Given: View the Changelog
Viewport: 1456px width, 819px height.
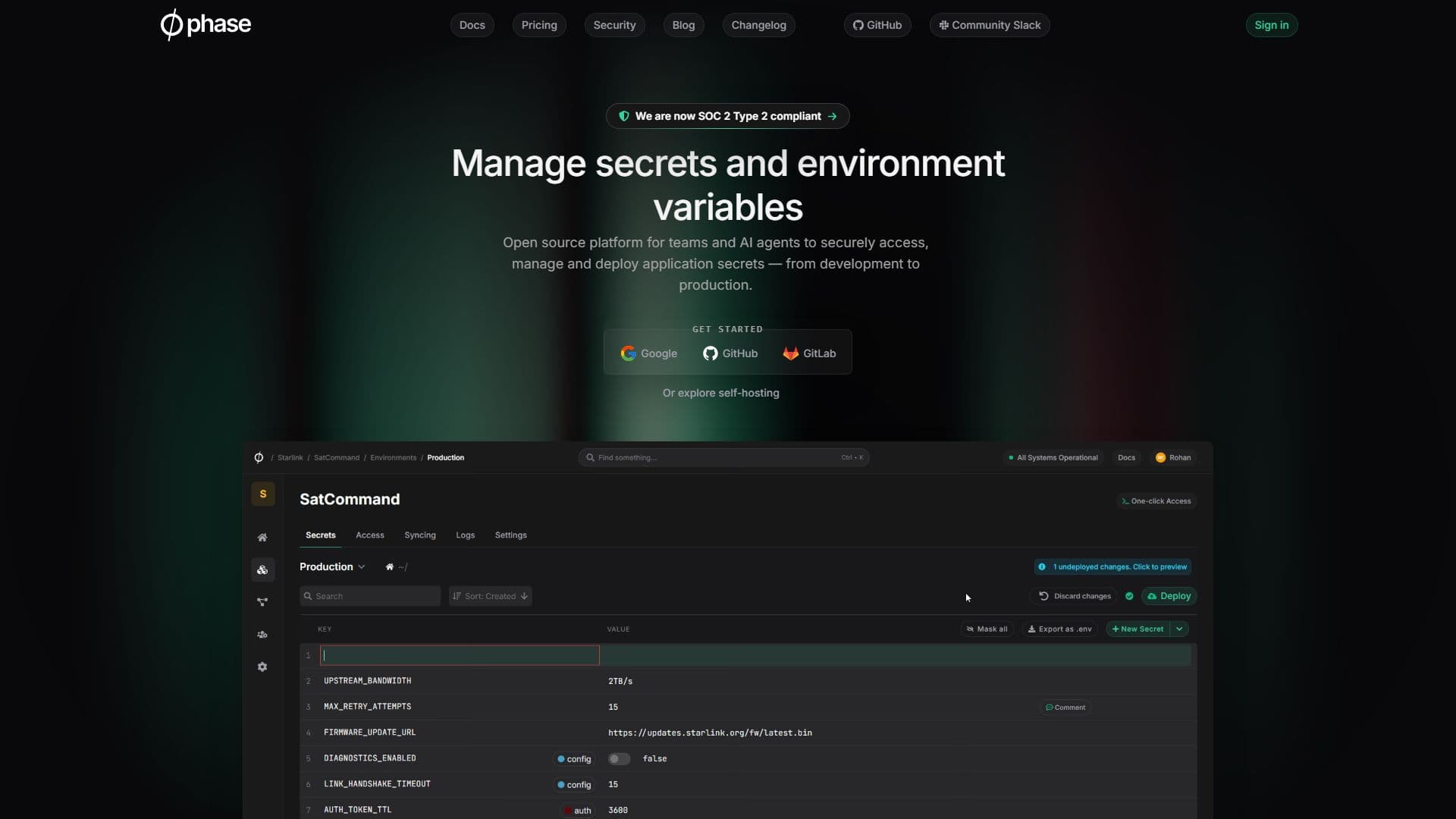Looking at the screenshot, I should click(x=758, y=25).
